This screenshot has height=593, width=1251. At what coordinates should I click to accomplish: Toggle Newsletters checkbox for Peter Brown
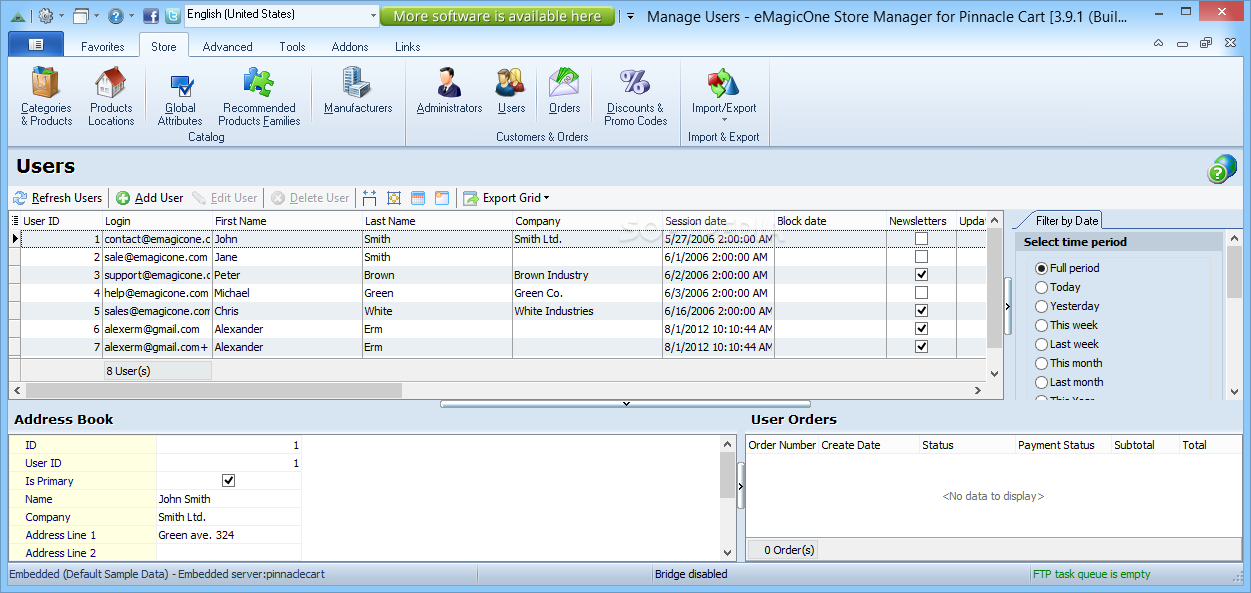[921, 275]
